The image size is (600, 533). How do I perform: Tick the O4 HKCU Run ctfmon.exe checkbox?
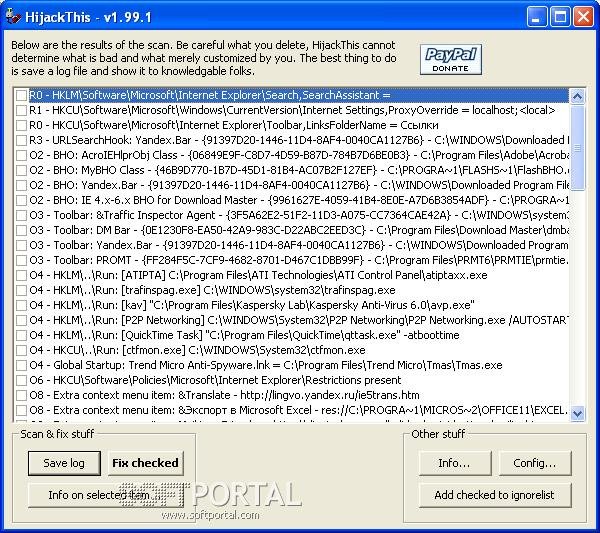pyautogui.click(x=21, y=350)
